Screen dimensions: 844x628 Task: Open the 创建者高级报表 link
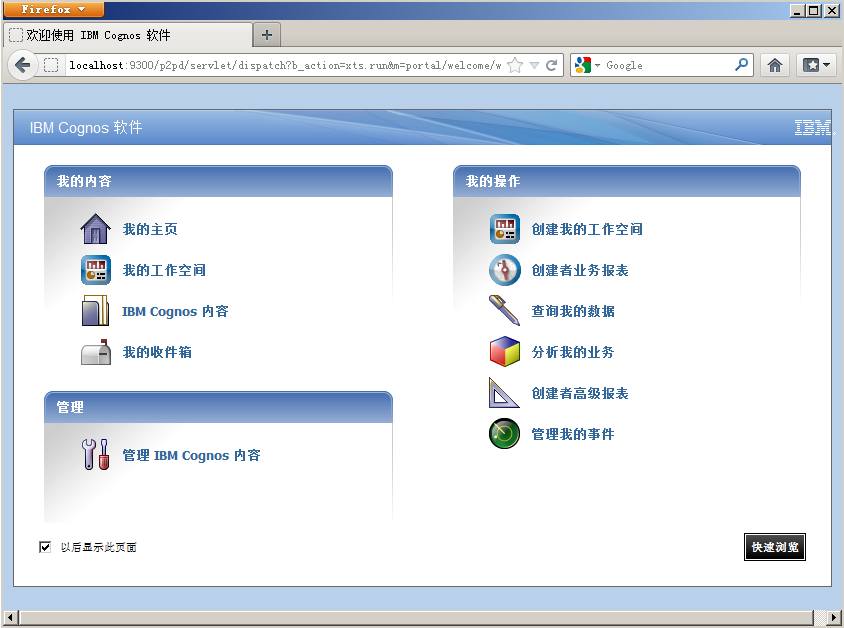click(x=580, y=393)
